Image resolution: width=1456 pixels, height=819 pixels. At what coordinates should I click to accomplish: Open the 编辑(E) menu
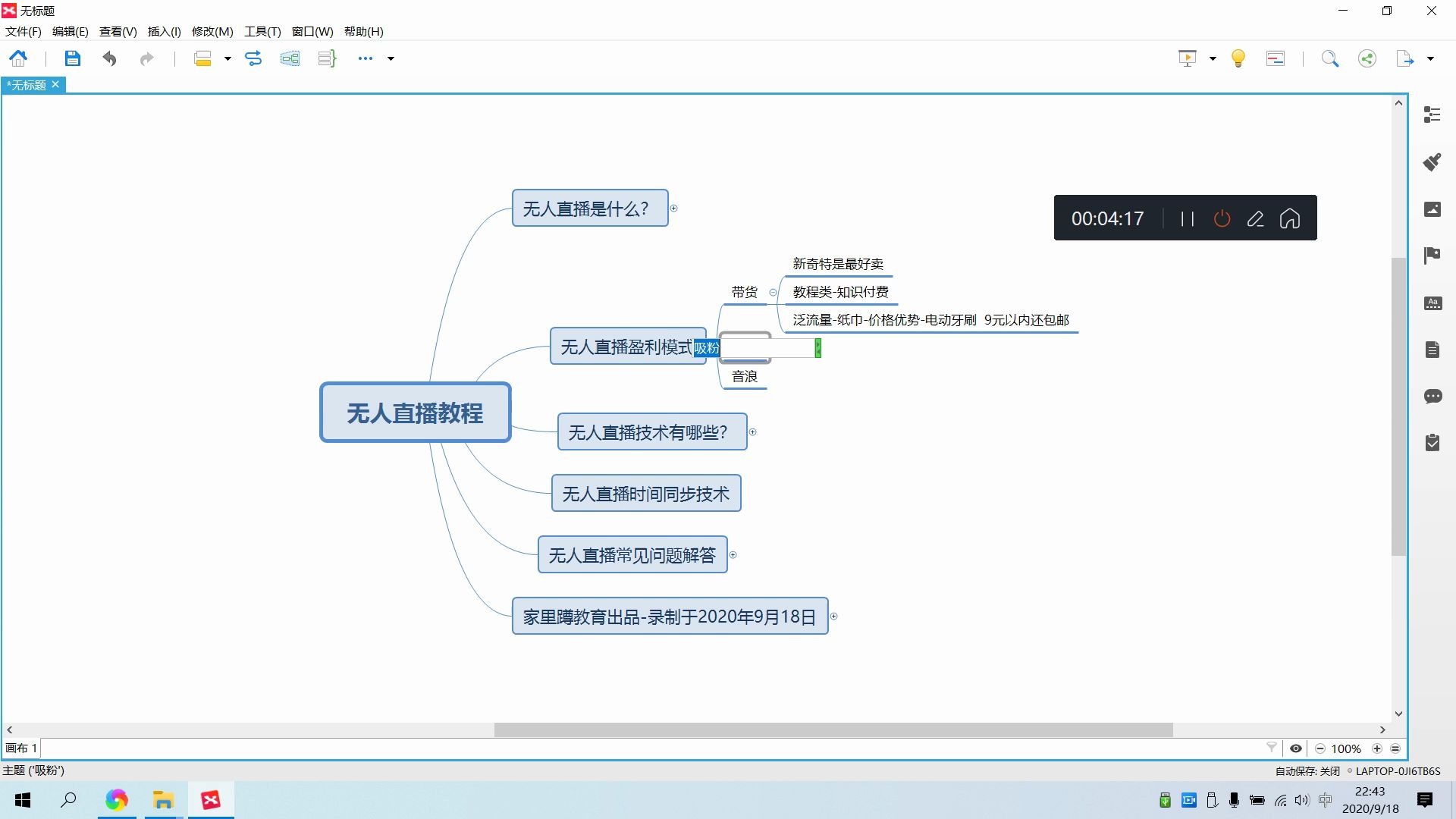tap(71, 31)
